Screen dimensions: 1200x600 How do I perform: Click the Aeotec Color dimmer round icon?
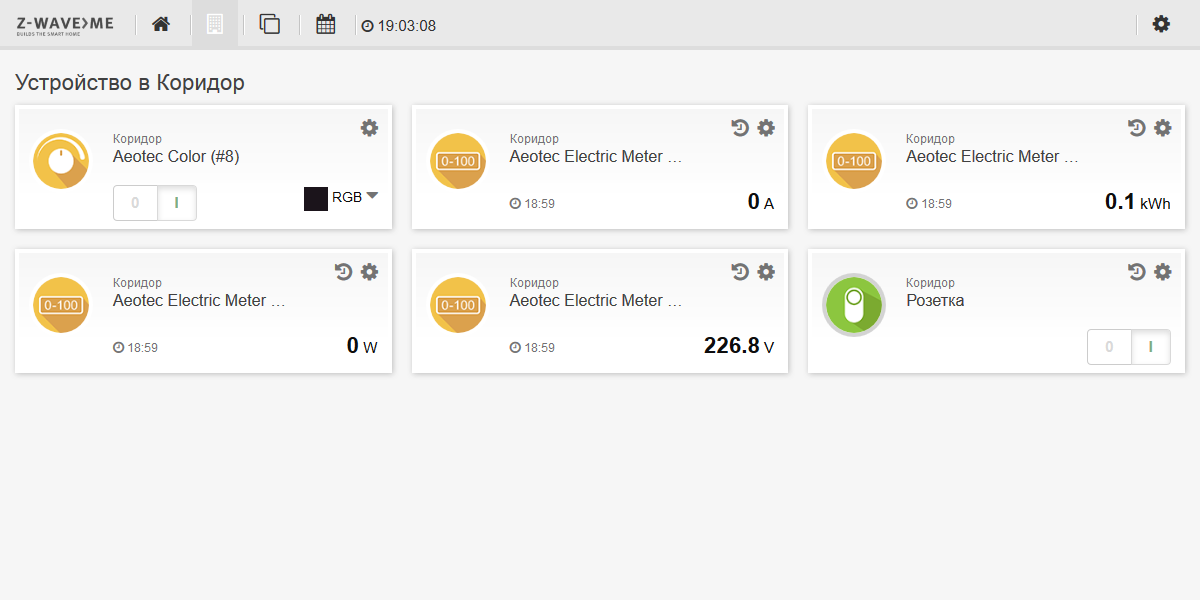point(61,160)
